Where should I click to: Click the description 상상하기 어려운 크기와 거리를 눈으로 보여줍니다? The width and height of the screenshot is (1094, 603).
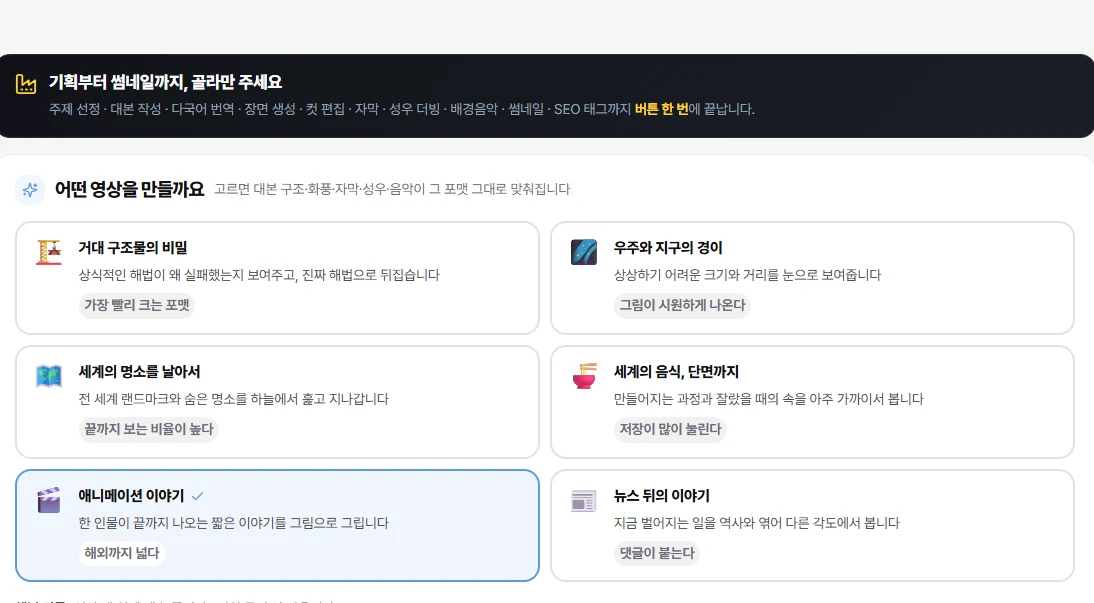pos(747,275)
